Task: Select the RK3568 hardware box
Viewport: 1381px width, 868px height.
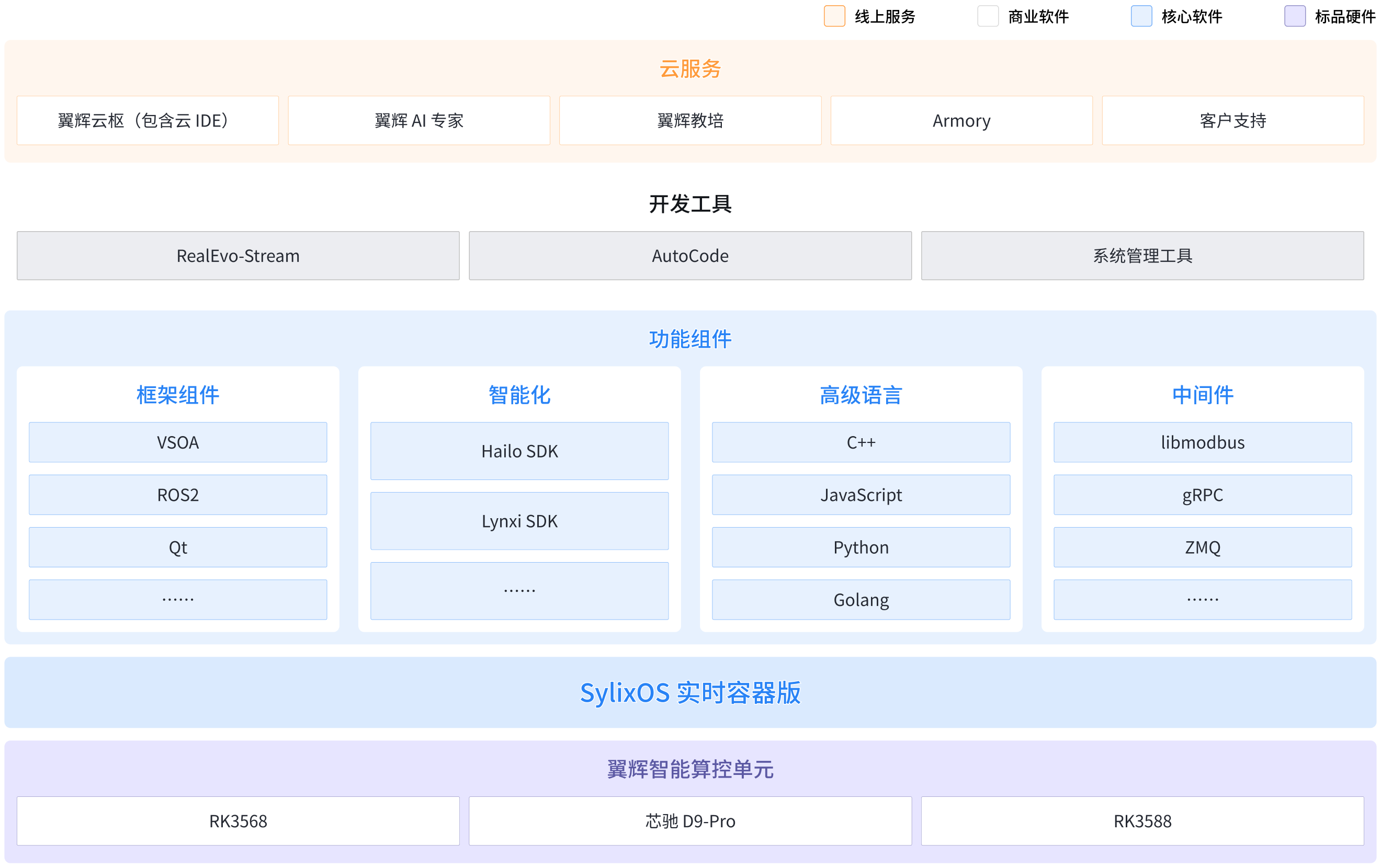Action: [238, 821]
